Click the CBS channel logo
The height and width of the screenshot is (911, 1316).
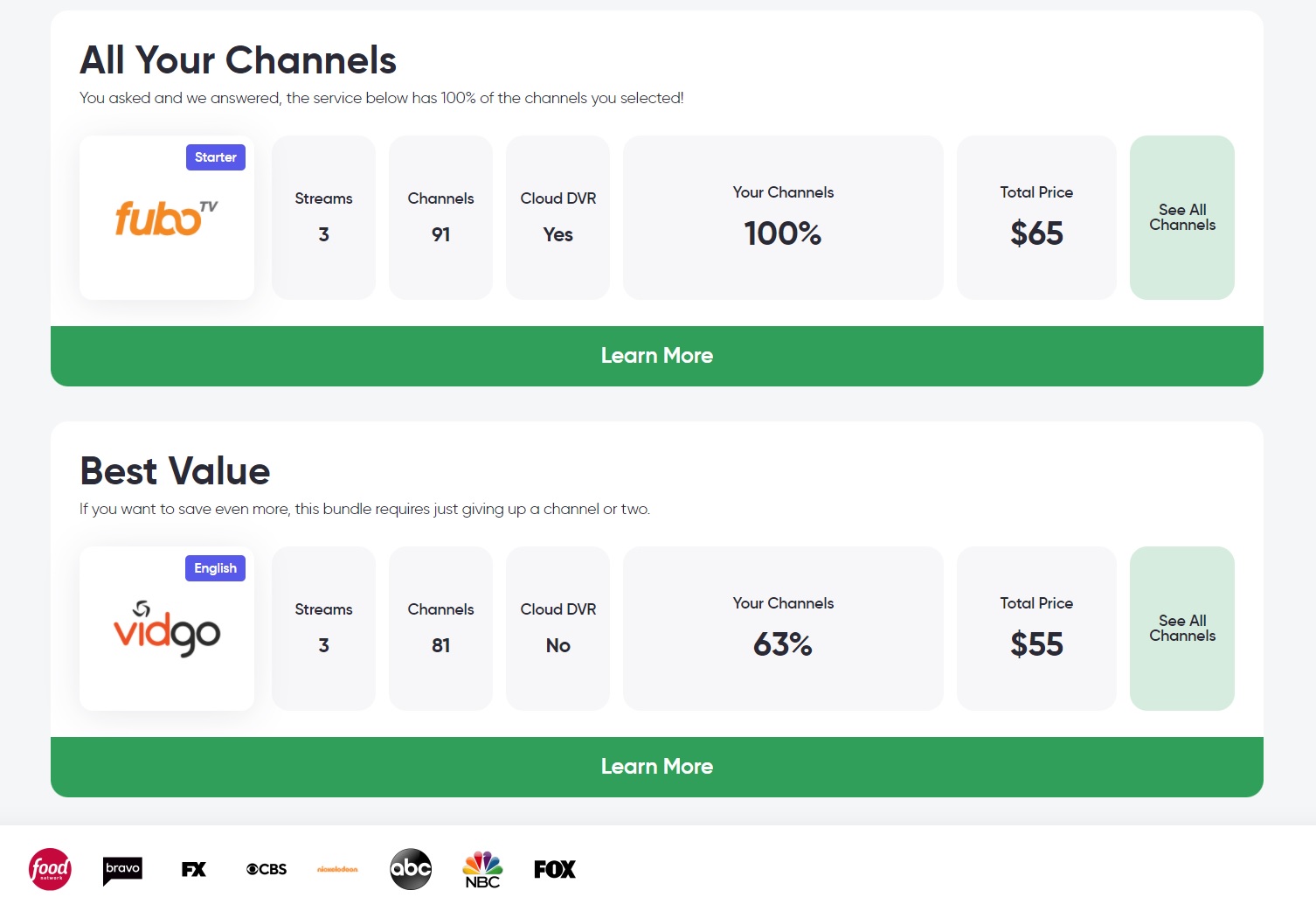(267, 869)
